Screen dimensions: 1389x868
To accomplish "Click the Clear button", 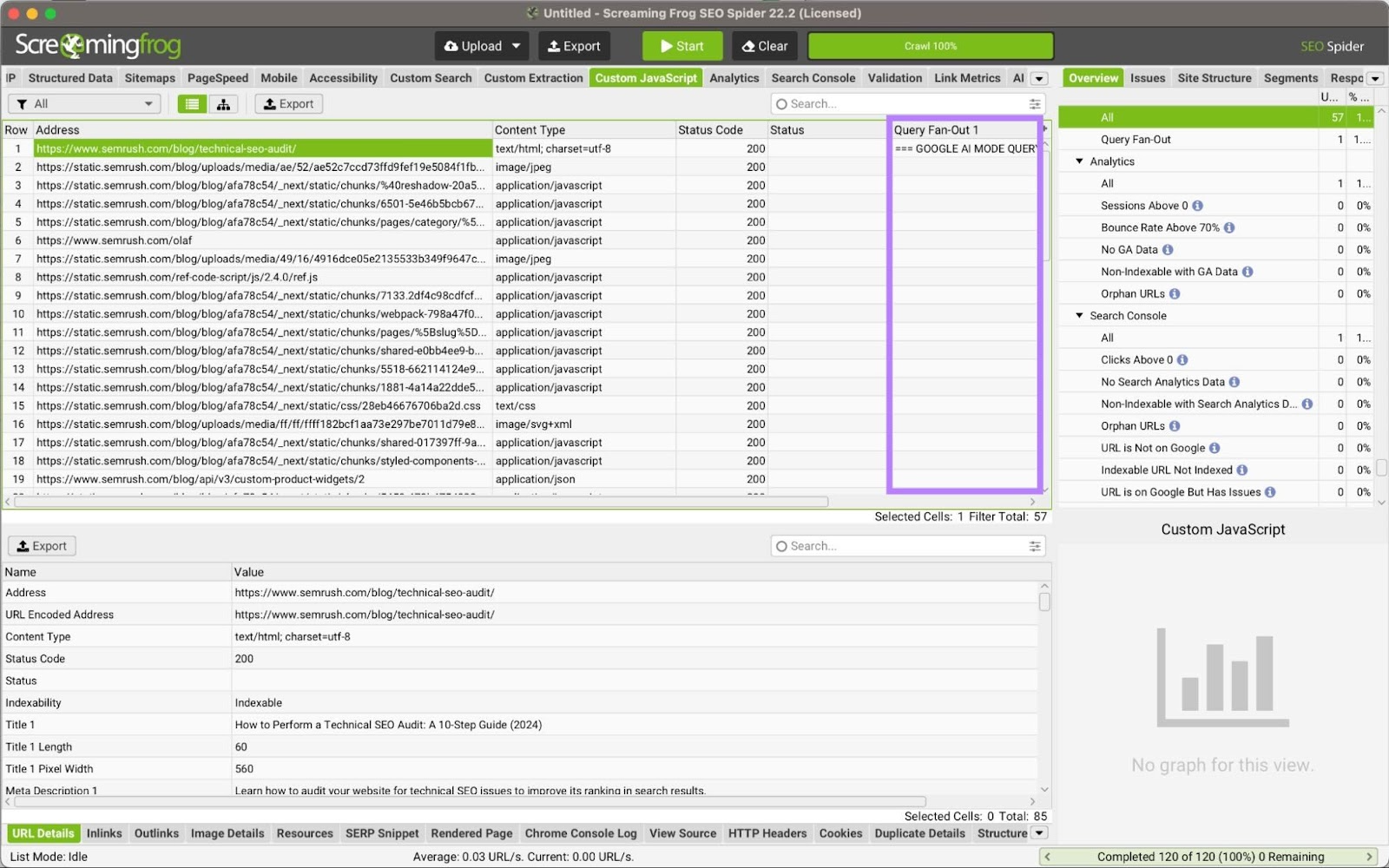I will coord(764,45).
